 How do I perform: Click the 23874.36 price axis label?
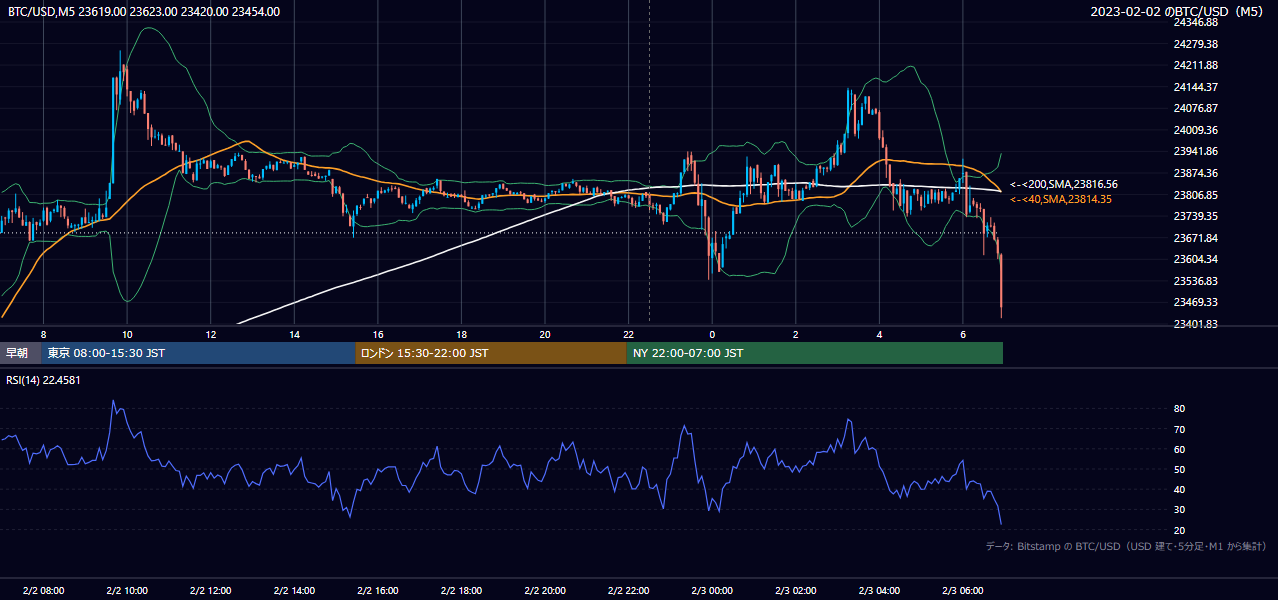coord(1195,173)
